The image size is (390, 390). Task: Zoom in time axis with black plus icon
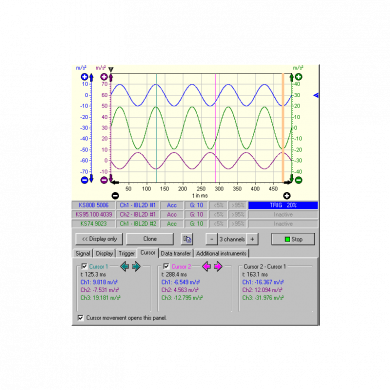click(286, 196)
